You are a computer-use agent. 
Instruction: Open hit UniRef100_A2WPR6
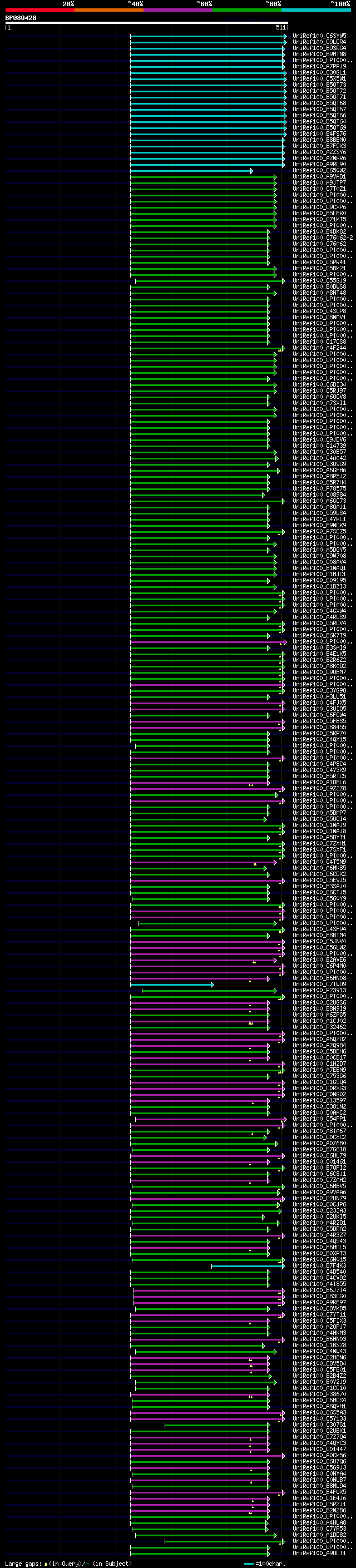pyautogui.click(x=319, y=159)
